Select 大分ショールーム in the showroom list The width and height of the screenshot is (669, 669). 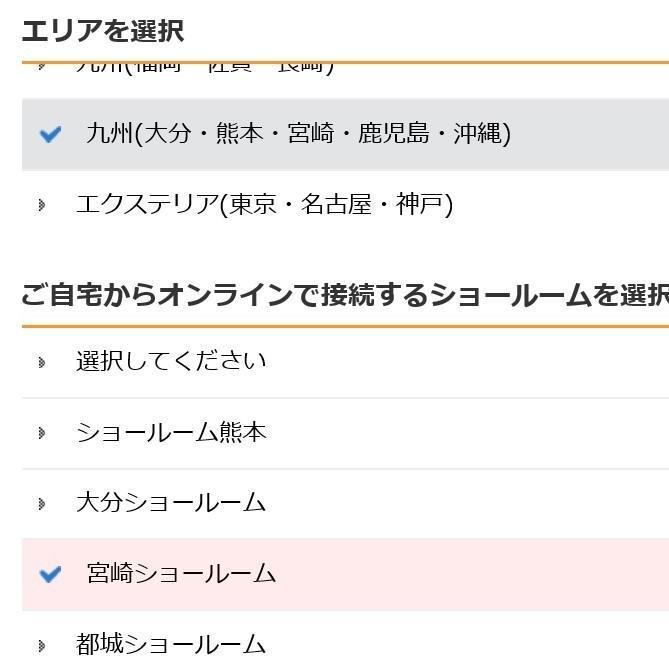pyautogui.click(x=171, y=503)
